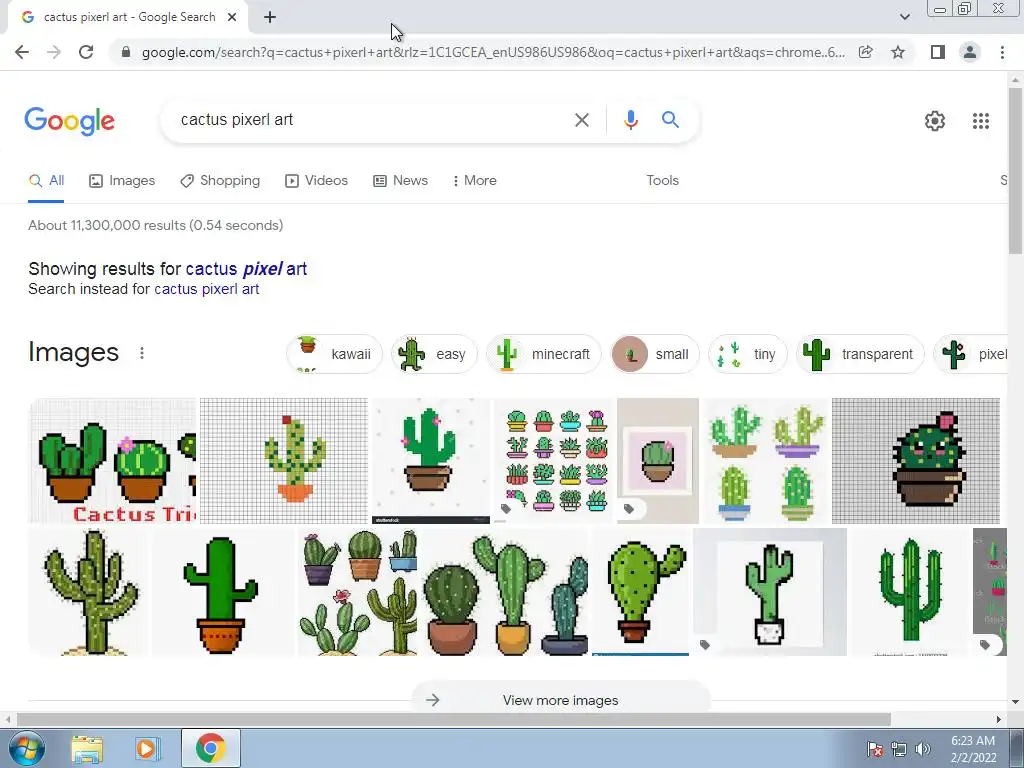Go forward with the browser arrow

coord(54,52)
